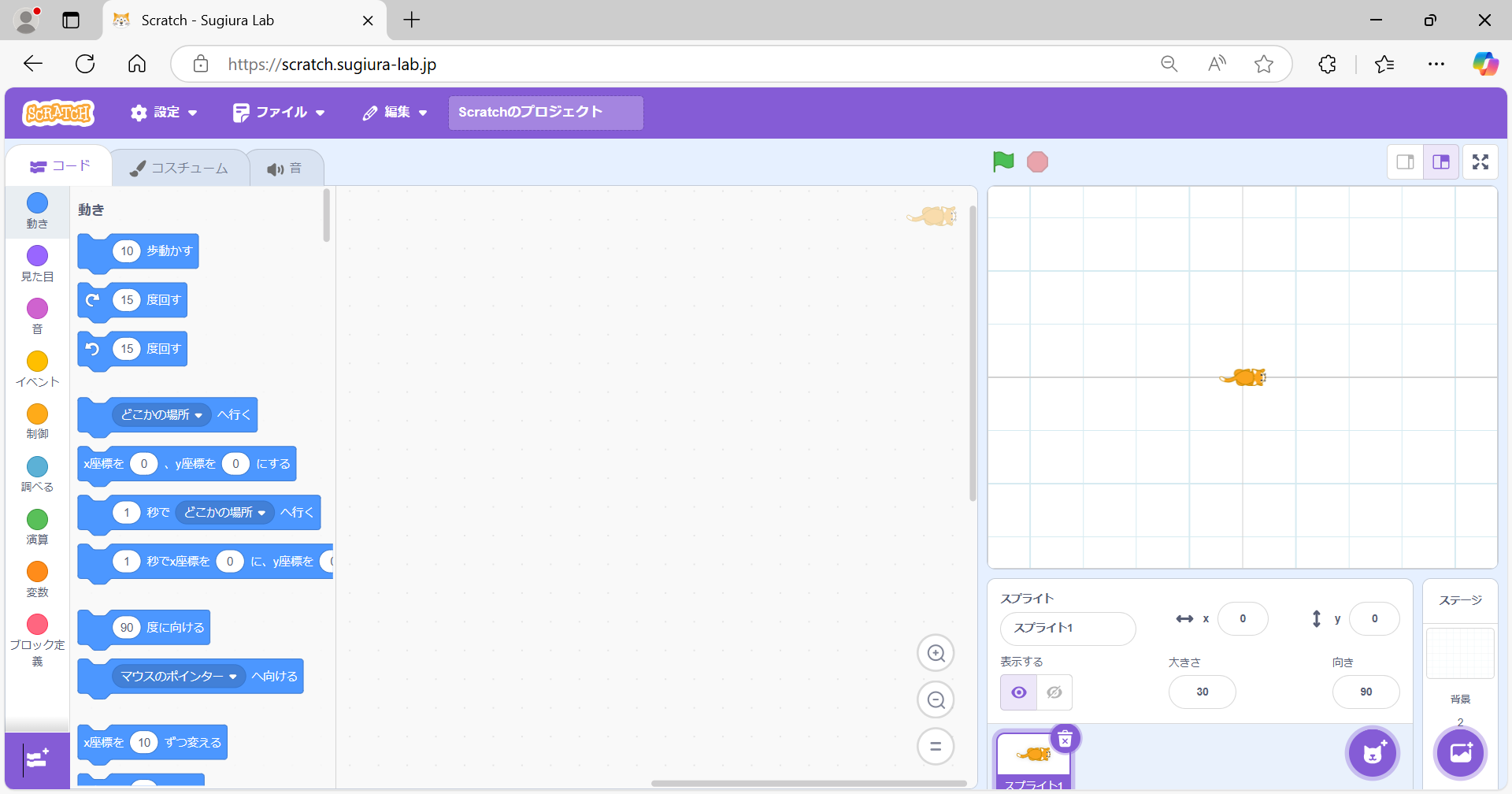Click the 90 度に向ける block
1512x794 pixels.
(x=175, y=628)
